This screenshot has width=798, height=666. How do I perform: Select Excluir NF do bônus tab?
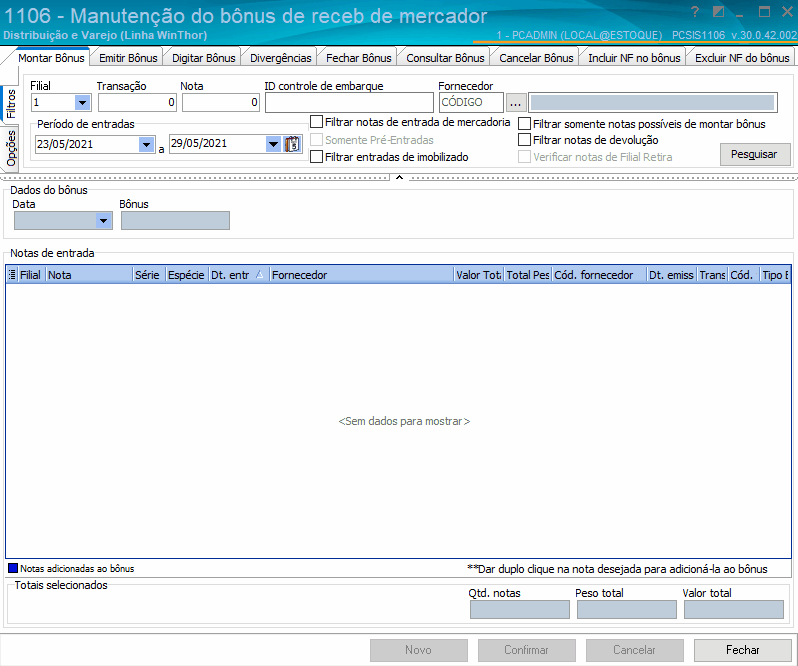(742, 58)
